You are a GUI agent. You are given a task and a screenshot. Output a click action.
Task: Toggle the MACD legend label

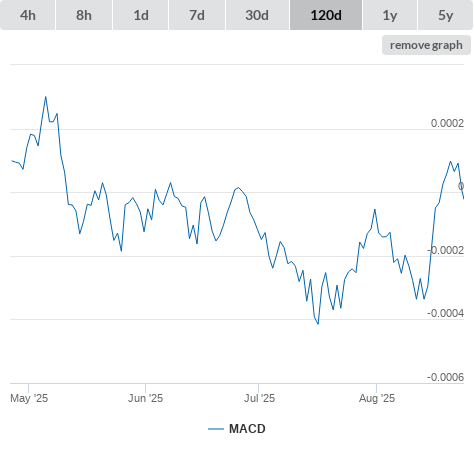point(247,429)
